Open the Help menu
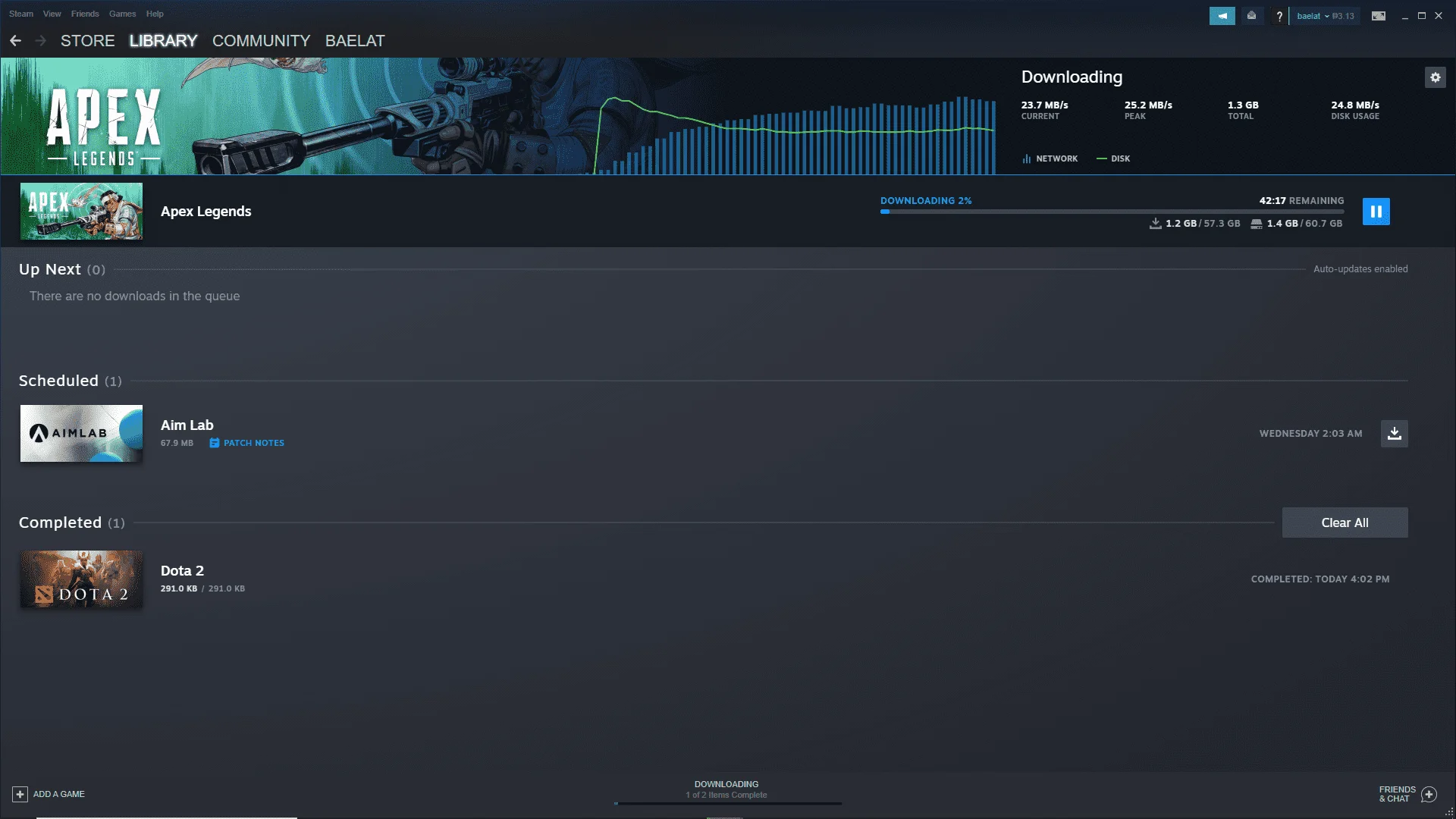Screen dimensions: 1456x819 [x=155, y=14]
